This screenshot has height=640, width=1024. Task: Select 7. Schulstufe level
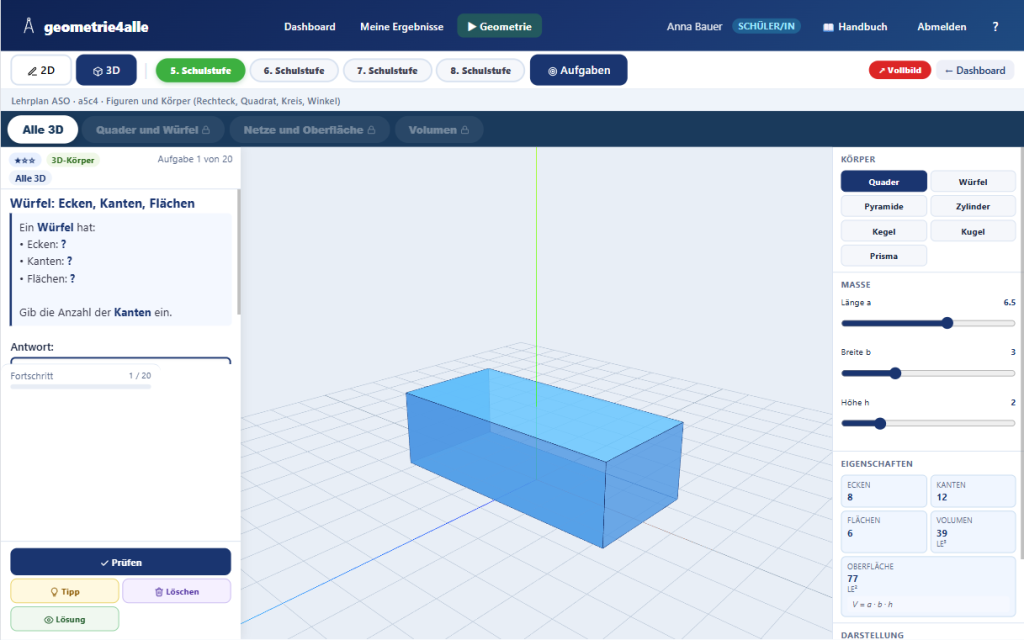click(387, 71)
